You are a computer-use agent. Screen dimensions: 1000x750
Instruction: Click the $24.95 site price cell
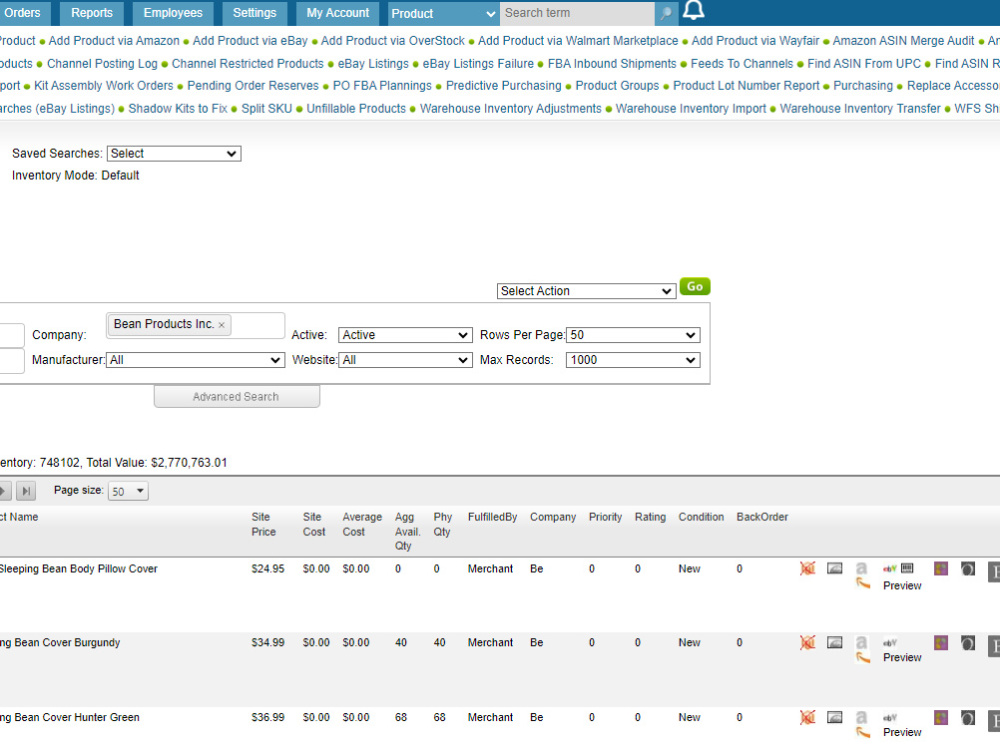(x=268, y=569)
